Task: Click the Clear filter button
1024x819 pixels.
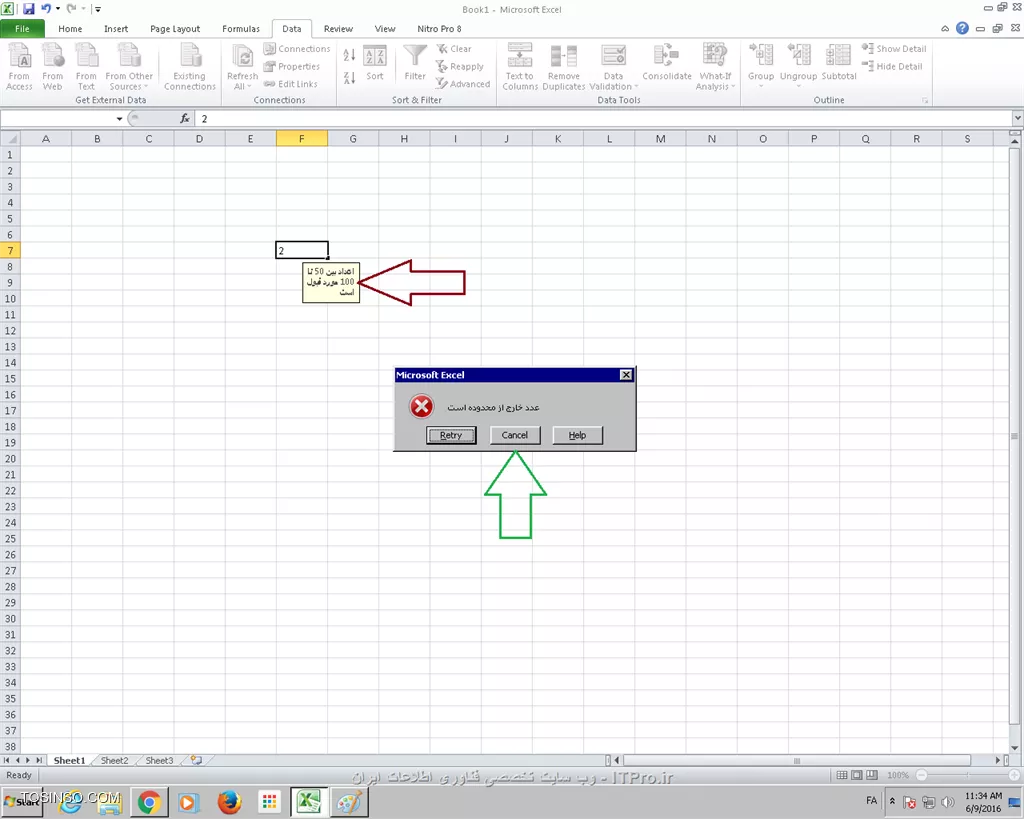Action: 454,48
